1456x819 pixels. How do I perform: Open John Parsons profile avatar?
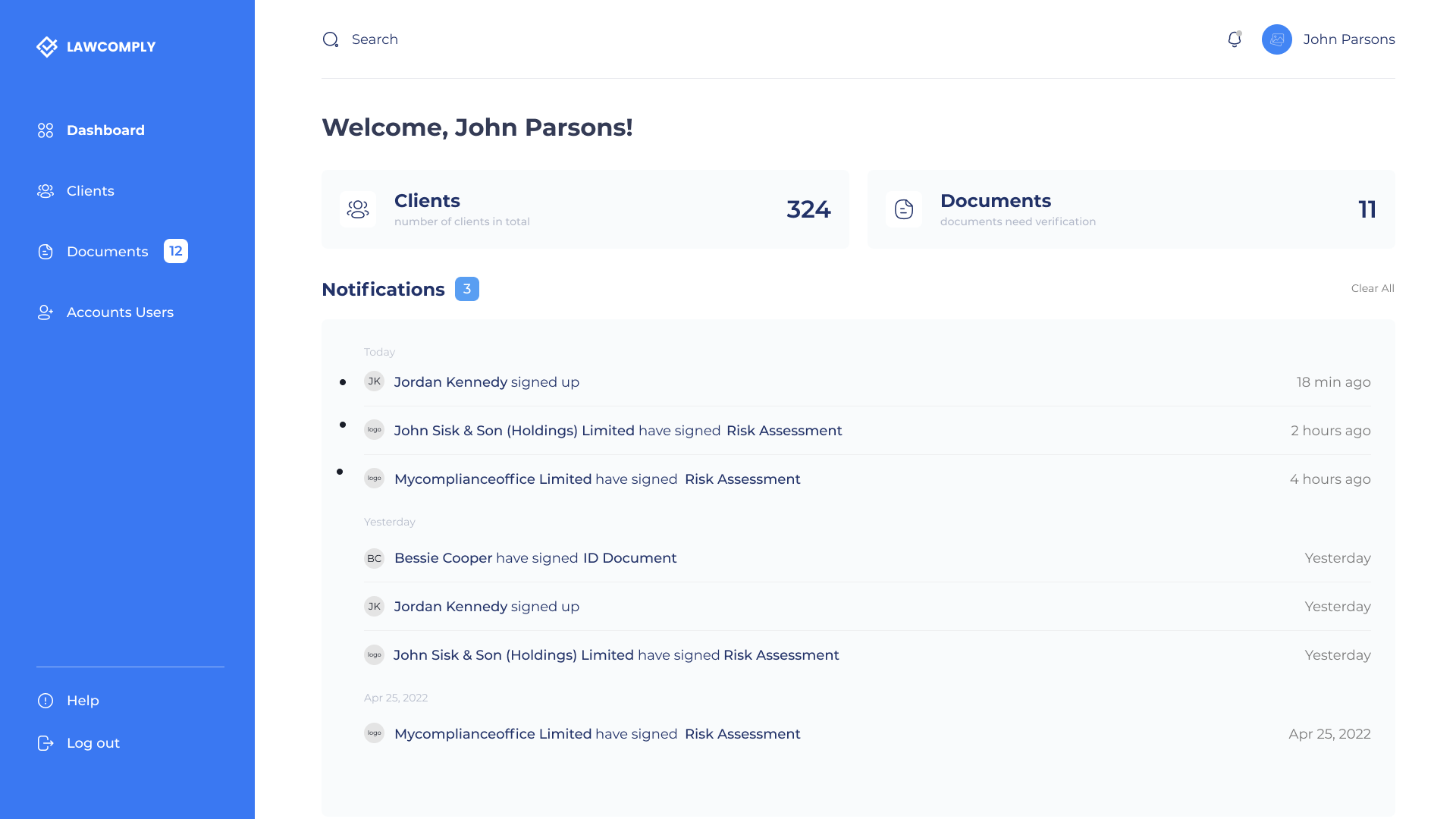pos(1276,39)
